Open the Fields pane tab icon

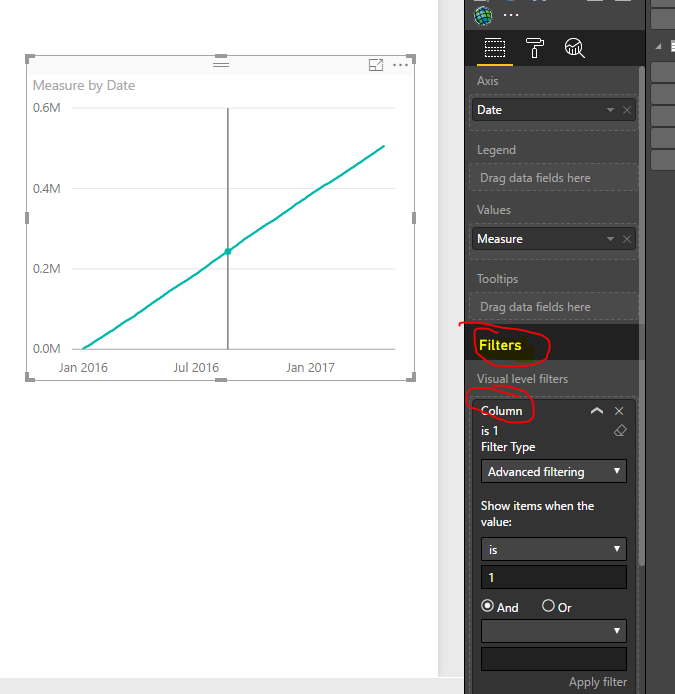[x=494, y=48]
